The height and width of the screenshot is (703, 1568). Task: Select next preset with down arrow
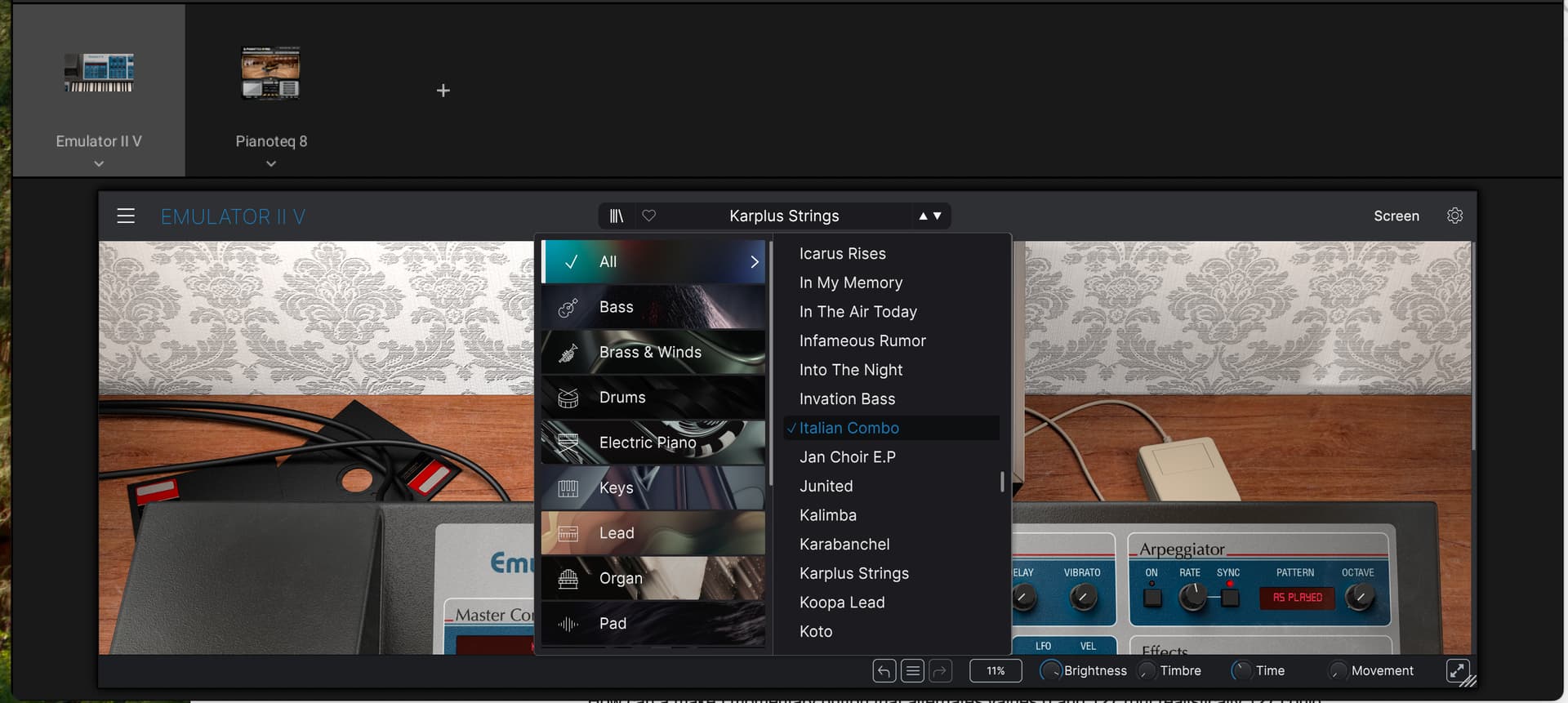coord(938,216)
